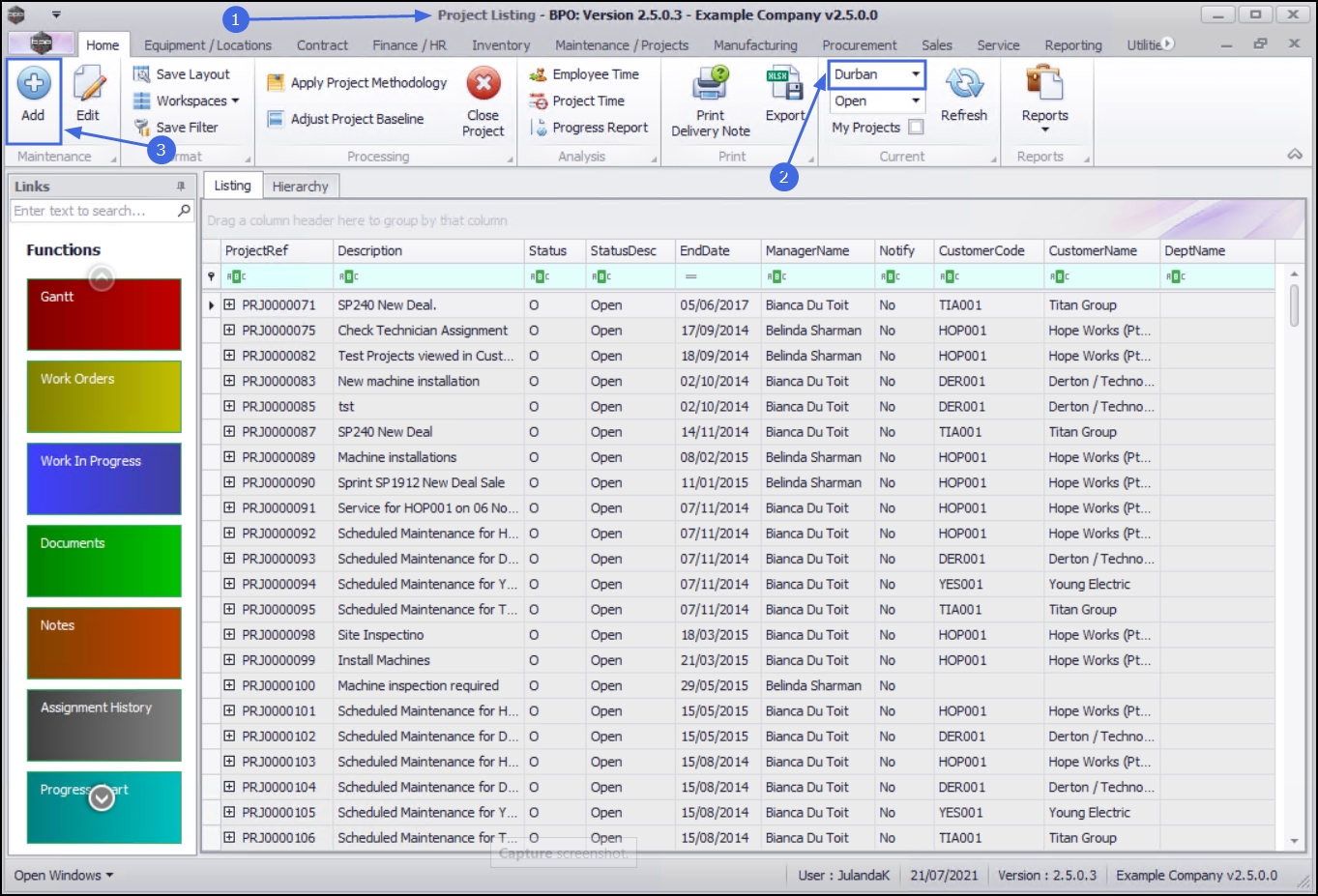Viewport: 1318px width, 896px height.
Task: Click the Refresh icon
Action: 963,84
